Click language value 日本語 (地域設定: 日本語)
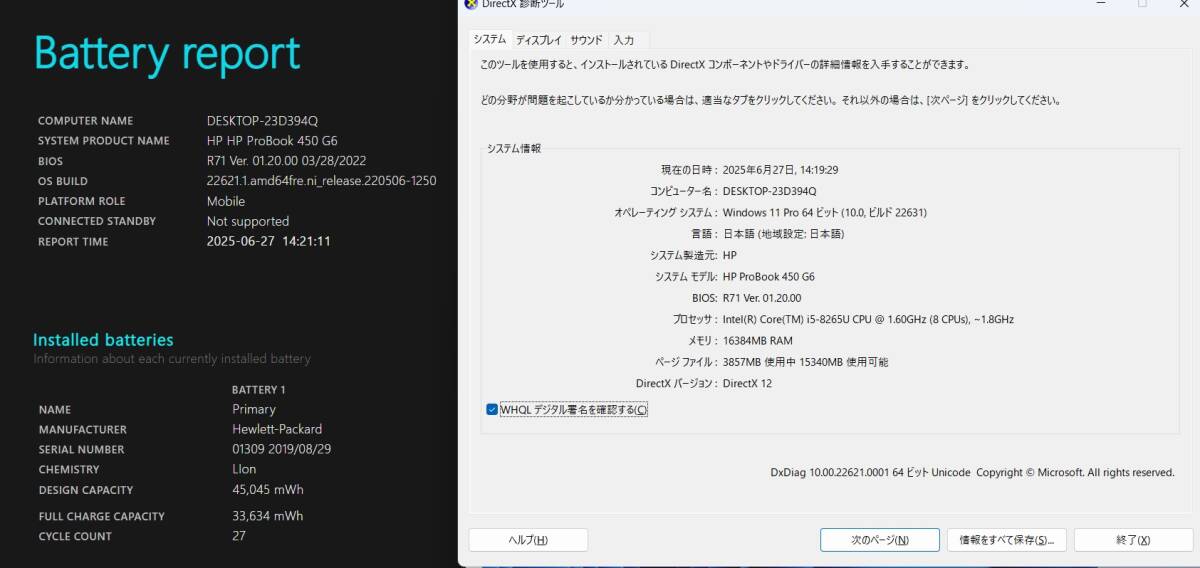Image resolution: width=1200 pixels, height=568 pixels. [783, 234]
